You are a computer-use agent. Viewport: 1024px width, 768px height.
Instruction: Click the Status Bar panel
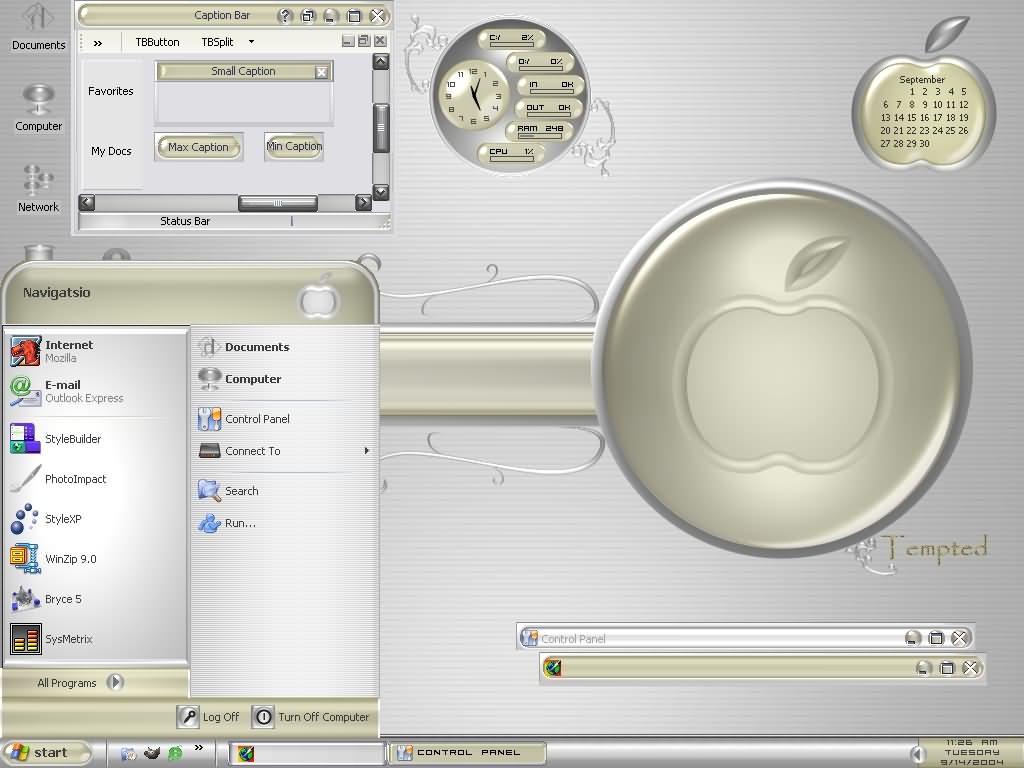click(185, 221)
